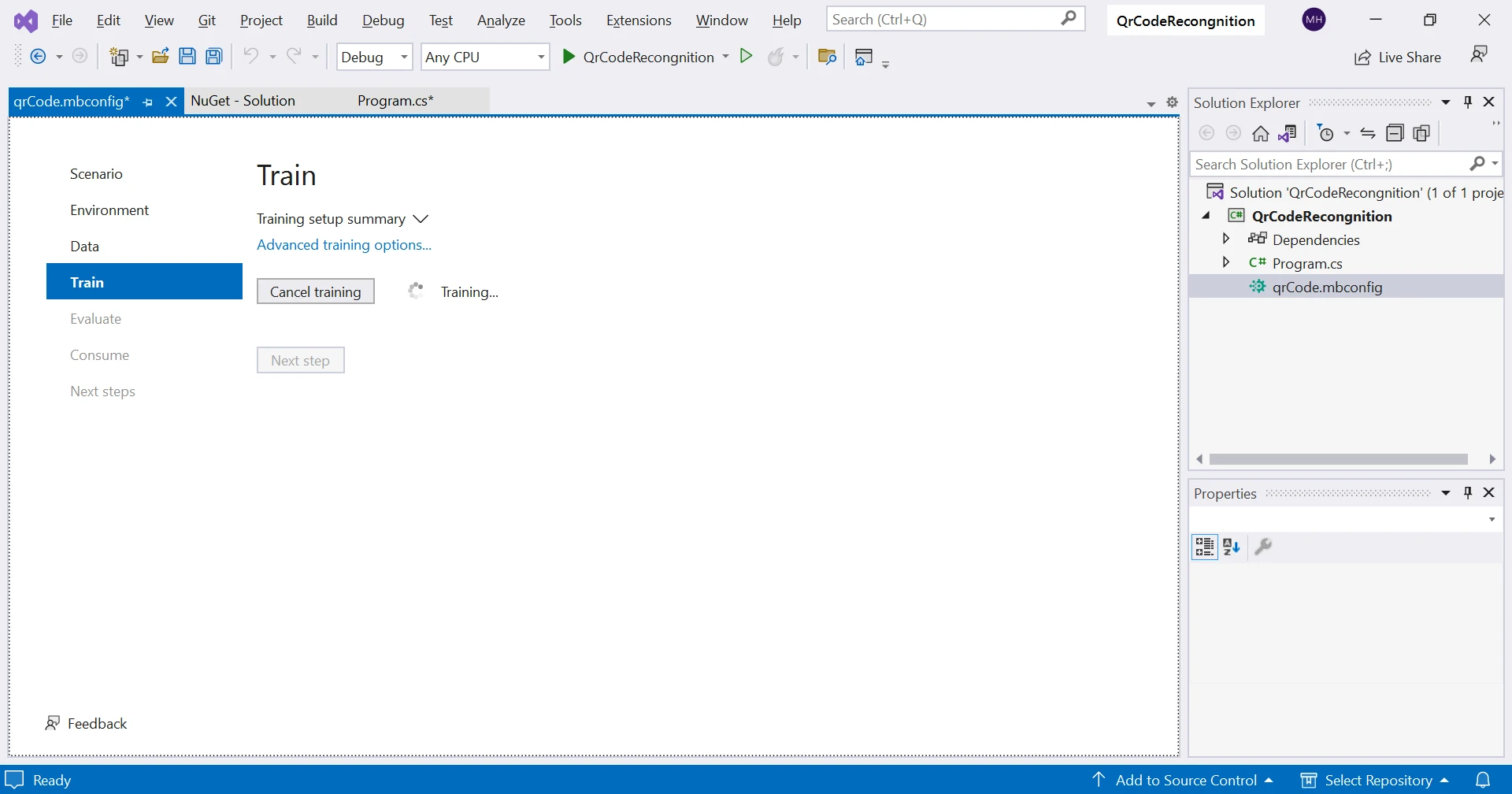Click Sync with Active Document arrows icon
This screenshot has width=1512, height=794.
click(1368, 134)
